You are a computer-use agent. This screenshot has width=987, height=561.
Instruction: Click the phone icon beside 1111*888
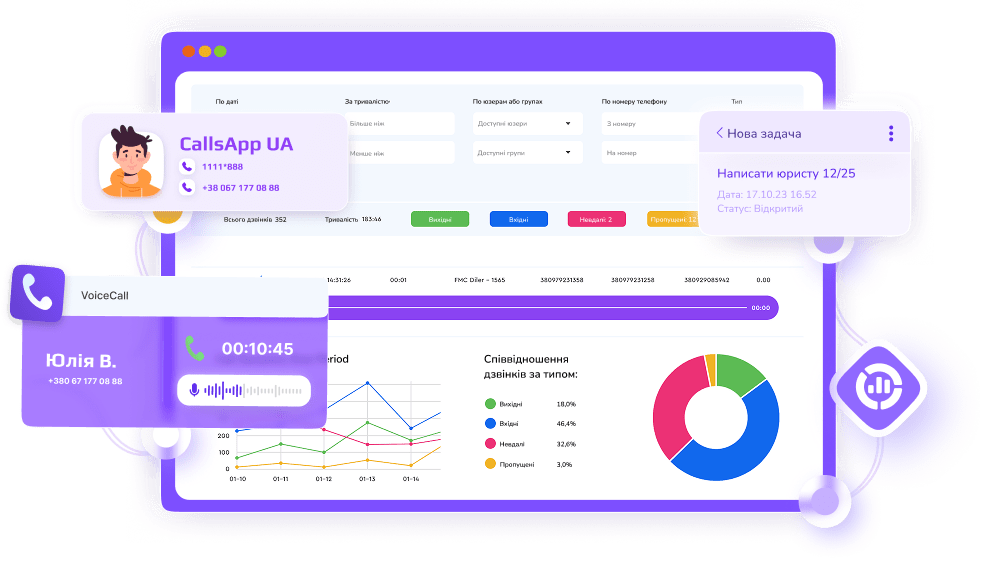click(186, 167)
